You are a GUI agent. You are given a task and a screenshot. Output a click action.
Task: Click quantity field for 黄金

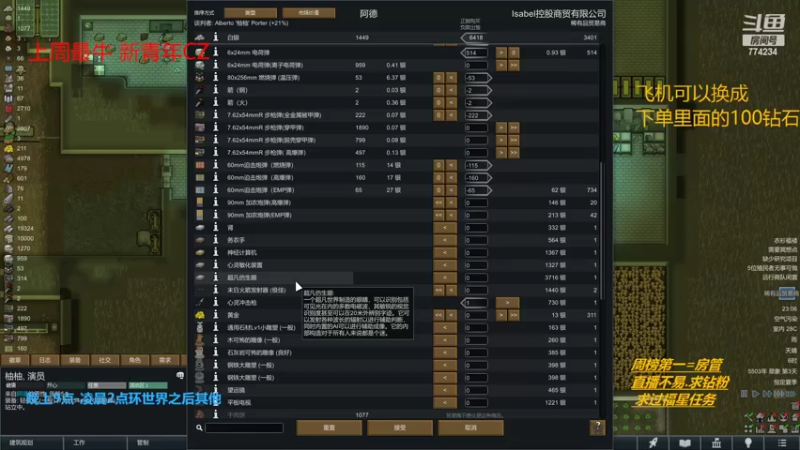tap(476, 315)
